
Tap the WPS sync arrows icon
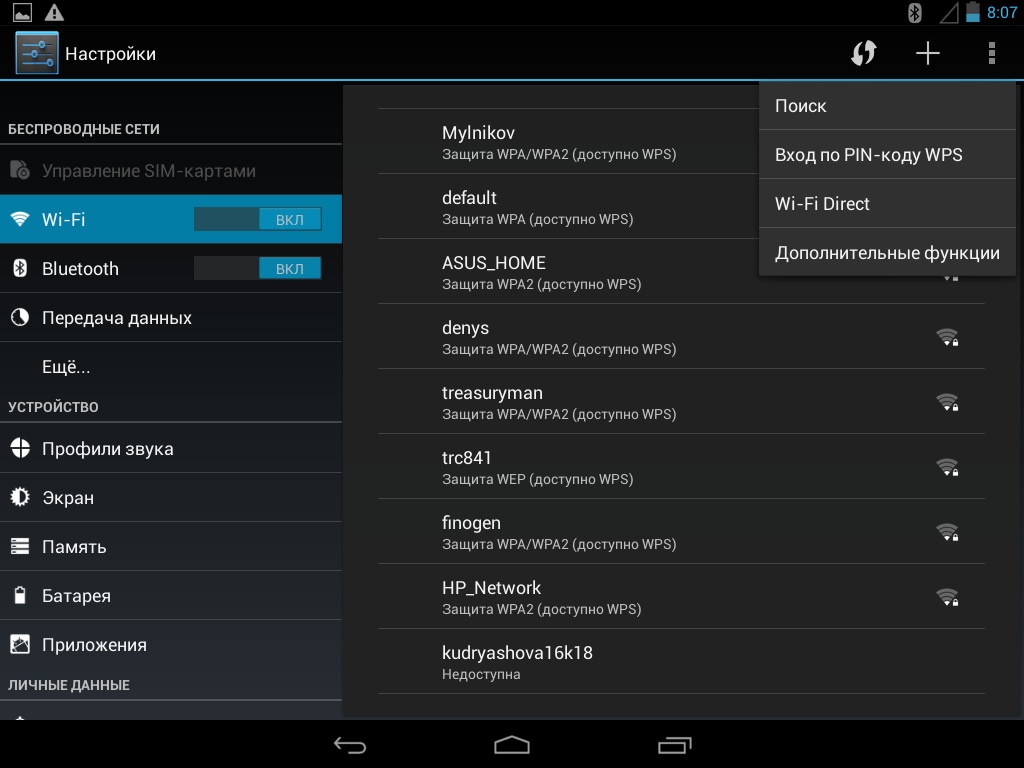point(863,53)
